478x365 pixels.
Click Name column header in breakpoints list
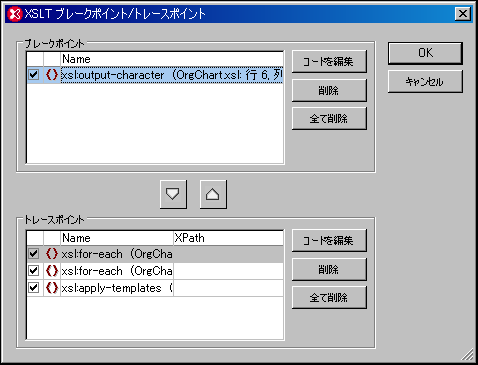coord(172,59)
